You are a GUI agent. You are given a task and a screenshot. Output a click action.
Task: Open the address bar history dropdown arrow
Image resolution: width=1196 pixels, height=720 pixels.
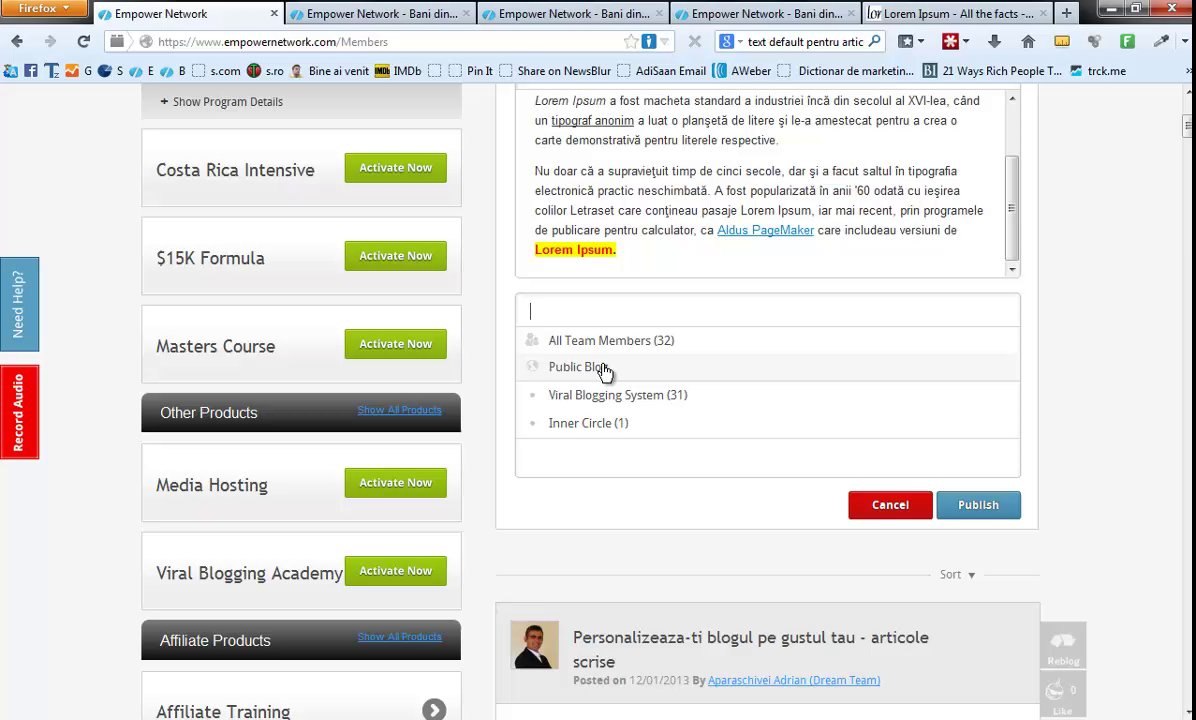[665, 42]
